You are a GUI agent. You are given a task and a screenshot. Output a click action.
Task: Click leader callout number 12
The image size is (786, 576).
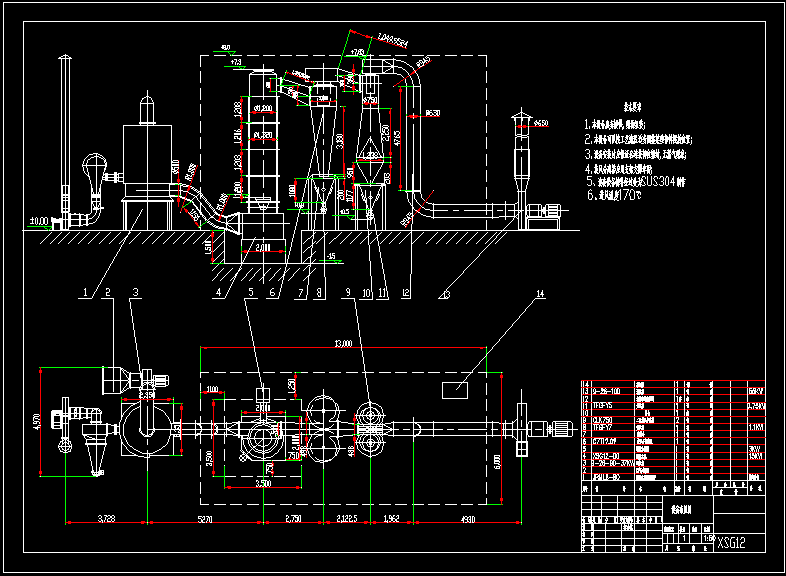(x=406, y=293)
